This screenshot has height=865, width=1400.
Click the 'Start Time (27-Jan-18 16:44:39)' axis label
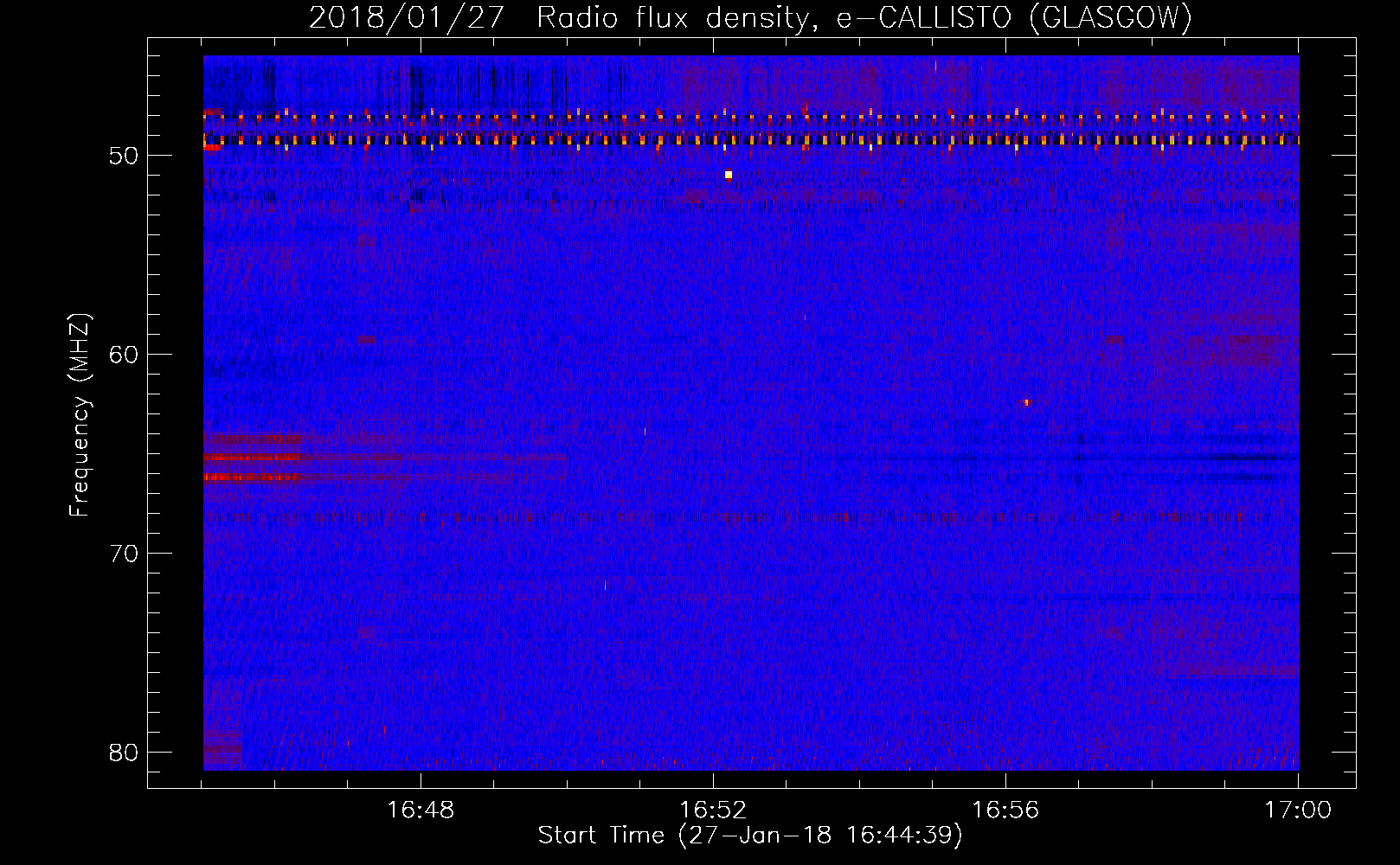pos(750,836)
